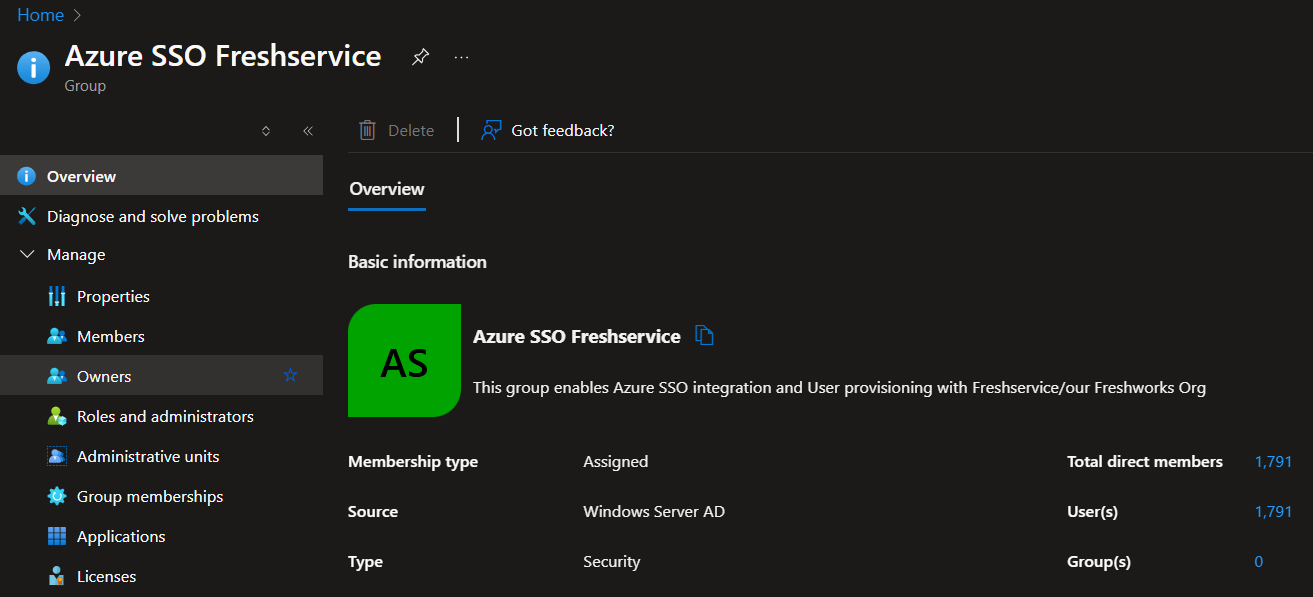1313x597 pixels.
Task: Click the Home breadcrumb link
Action: 40,15
